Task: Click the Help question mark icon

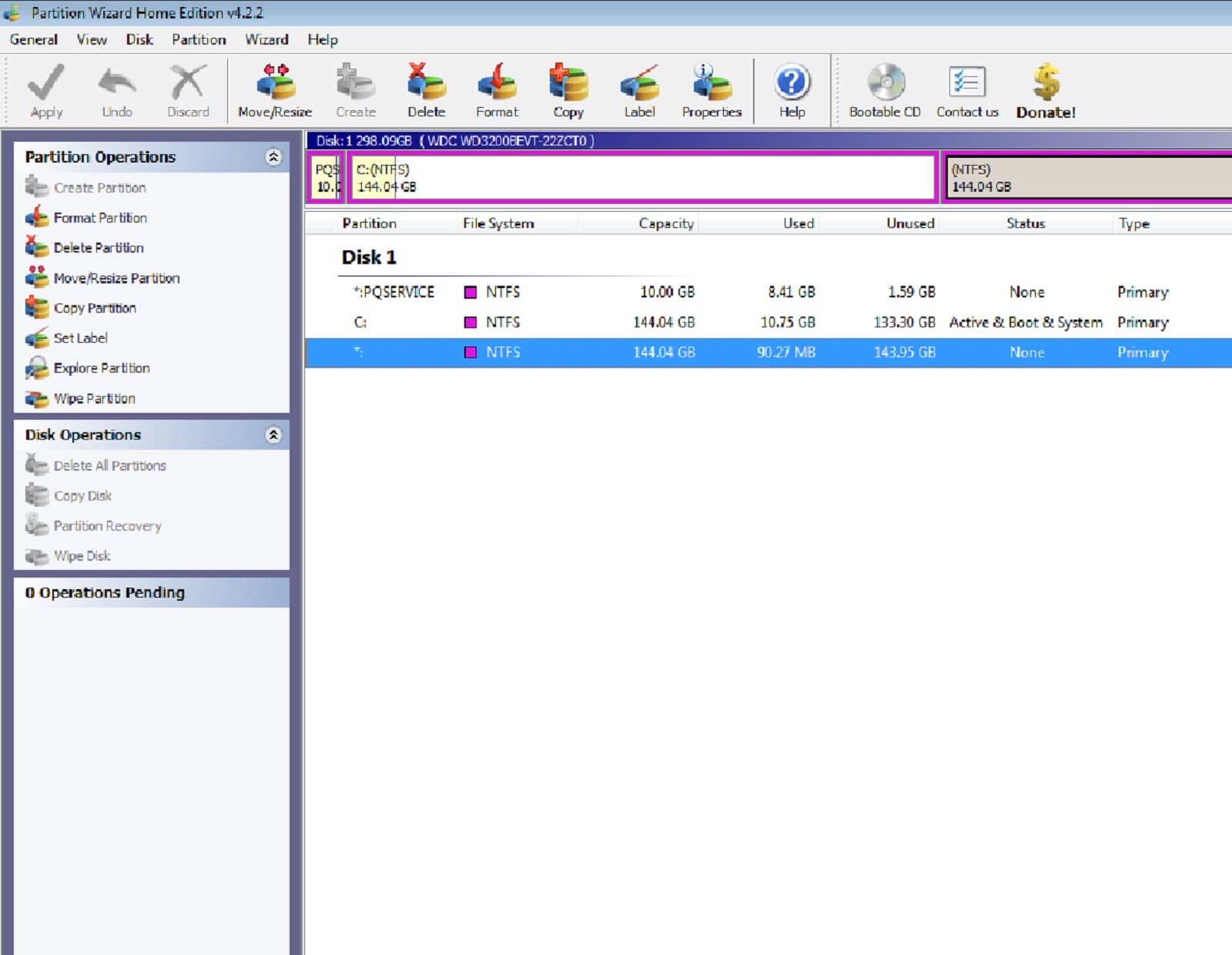Action: 792,82
